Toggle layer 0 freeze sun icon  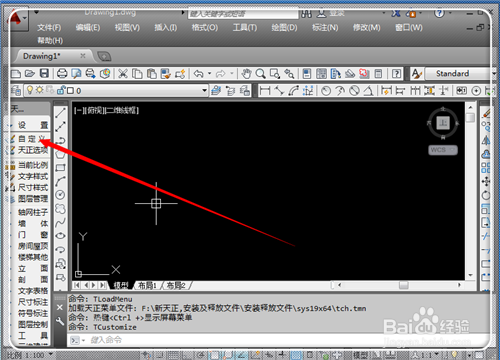[x=40, y=90]
